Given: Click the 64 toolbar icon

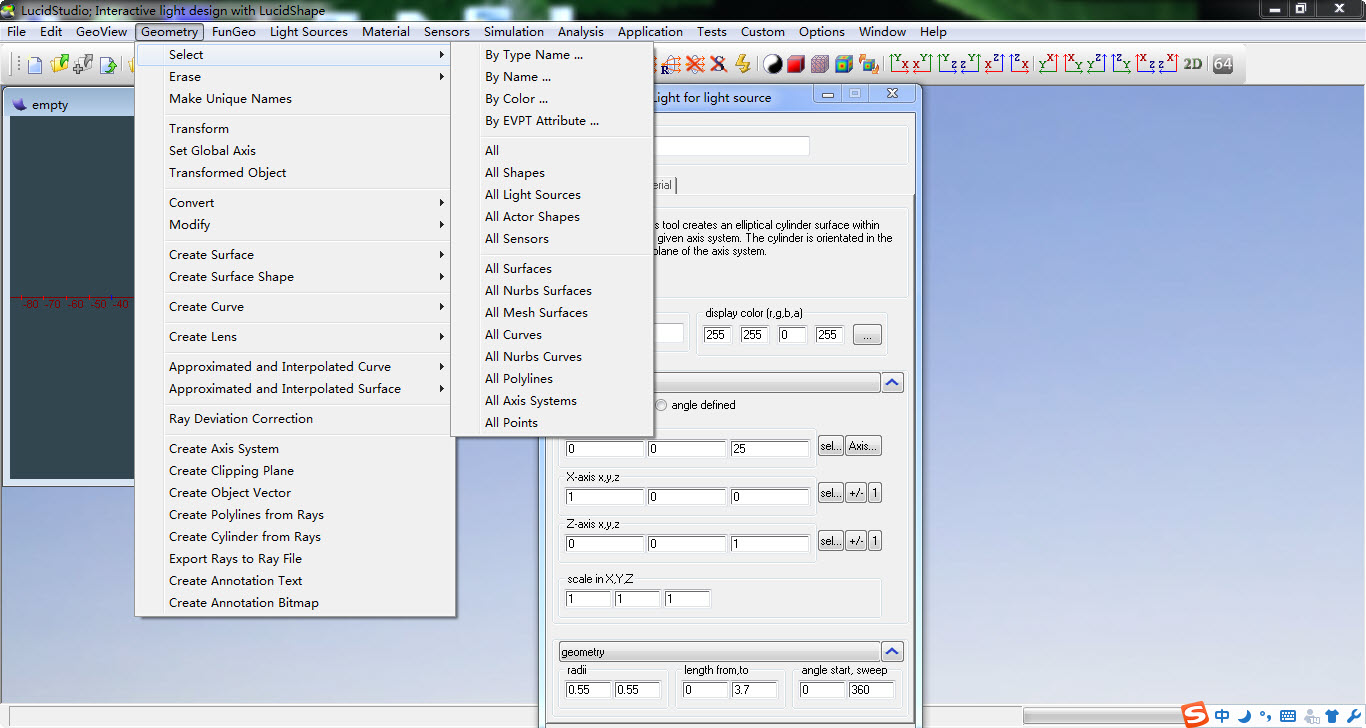Looking at the screenshot, I should point(1222,64).
